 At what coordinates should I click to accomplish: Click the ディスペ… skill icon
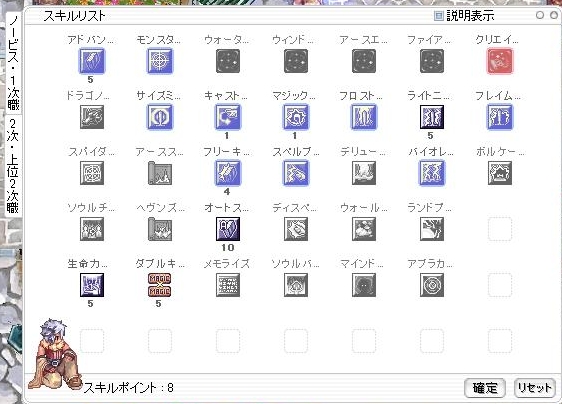[x=296, y=229]
